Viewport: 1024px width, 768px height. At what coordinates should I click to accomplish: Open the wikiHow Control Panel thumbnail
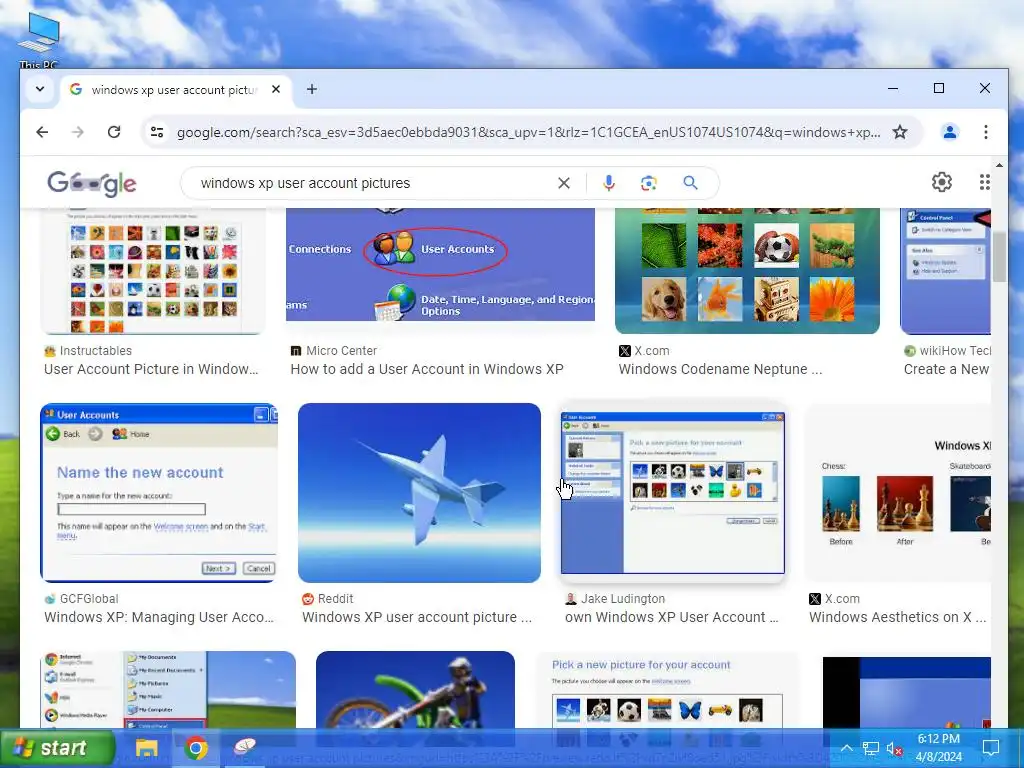(945, 271)
